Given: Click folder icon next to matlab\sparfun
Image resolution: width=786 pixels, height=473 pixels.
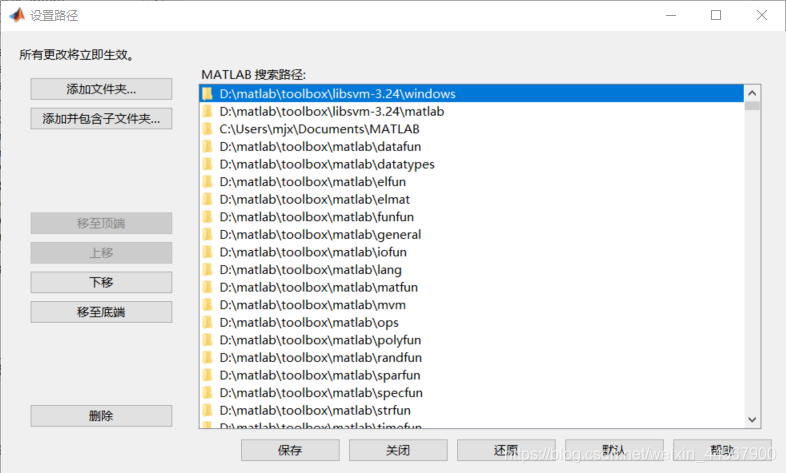Looking at the screenshot, I should click(208, 375).
